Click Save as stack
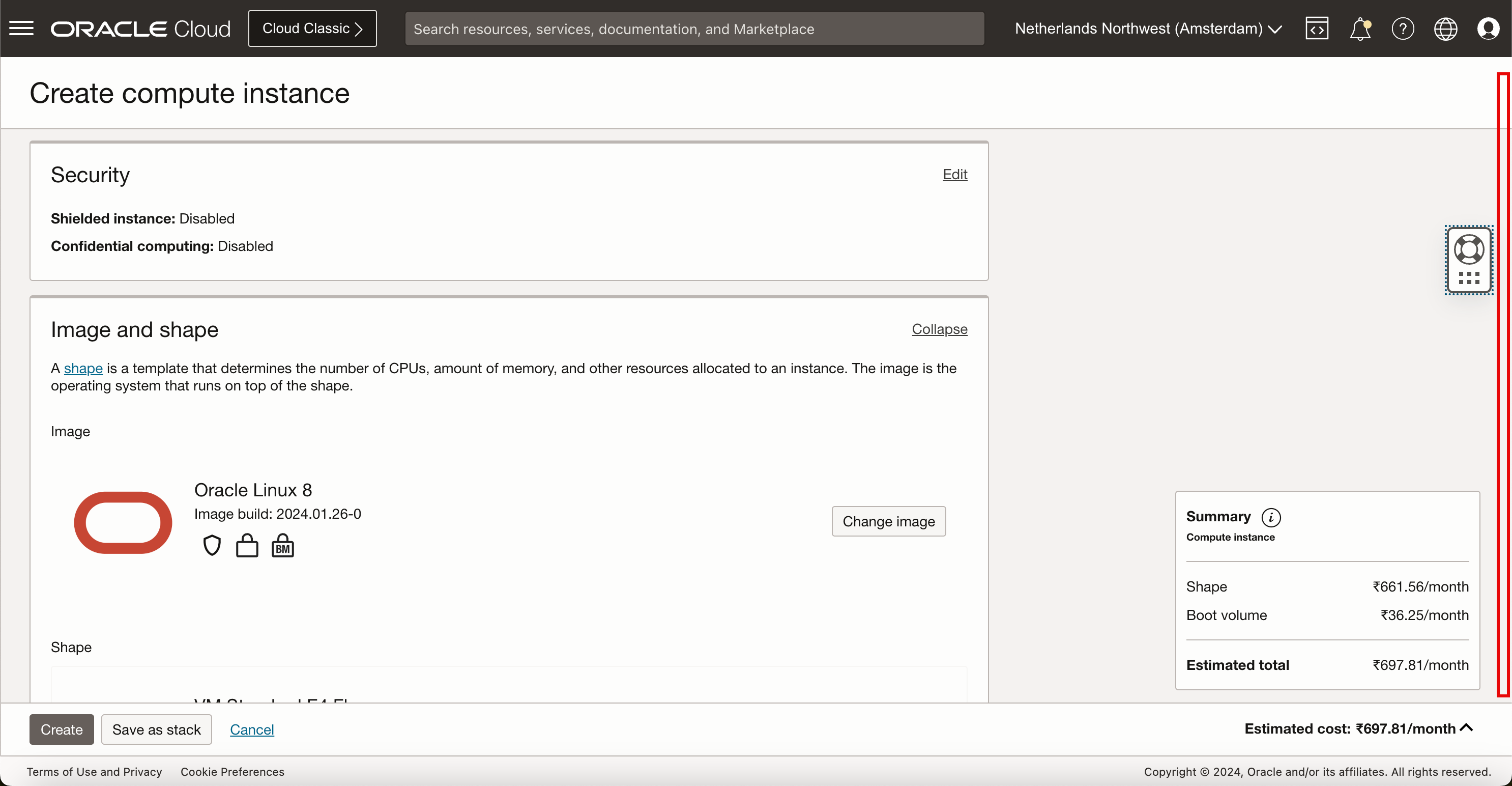The width and height of the screenshot is (1512, 786). click(156, 729)
